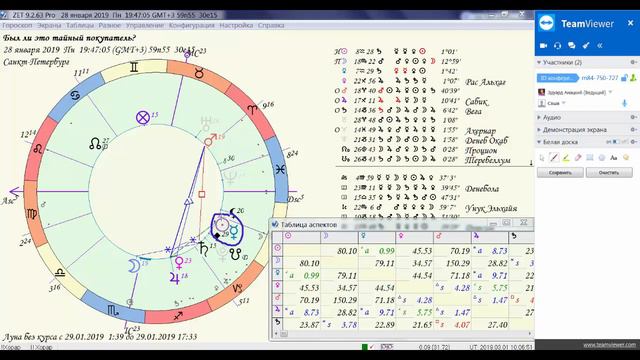
Task: Toggle the participant microphone icon
Action: (x=624, y=103)
